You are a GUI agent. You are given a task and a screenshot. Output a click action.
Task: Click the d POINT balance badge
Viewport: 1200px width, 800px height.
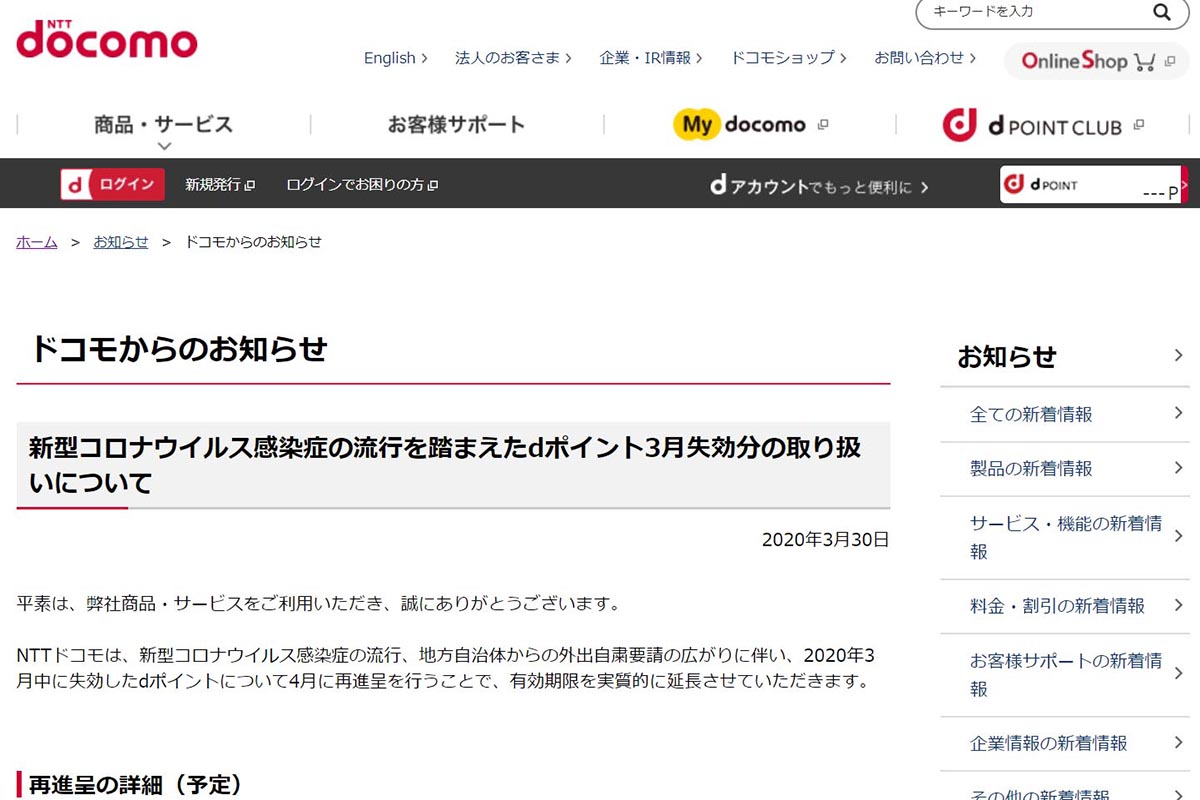1092,185
